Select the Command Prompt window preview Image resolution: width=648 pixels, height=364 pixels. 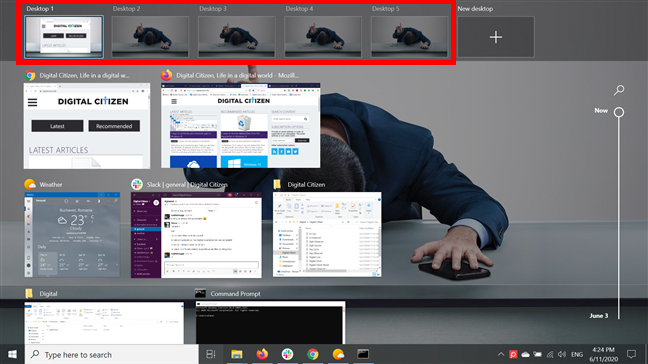click(x=270, y=323)
